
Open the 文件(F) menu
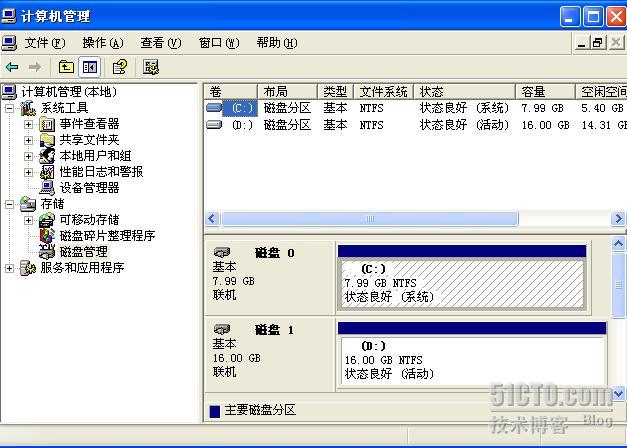44,43
